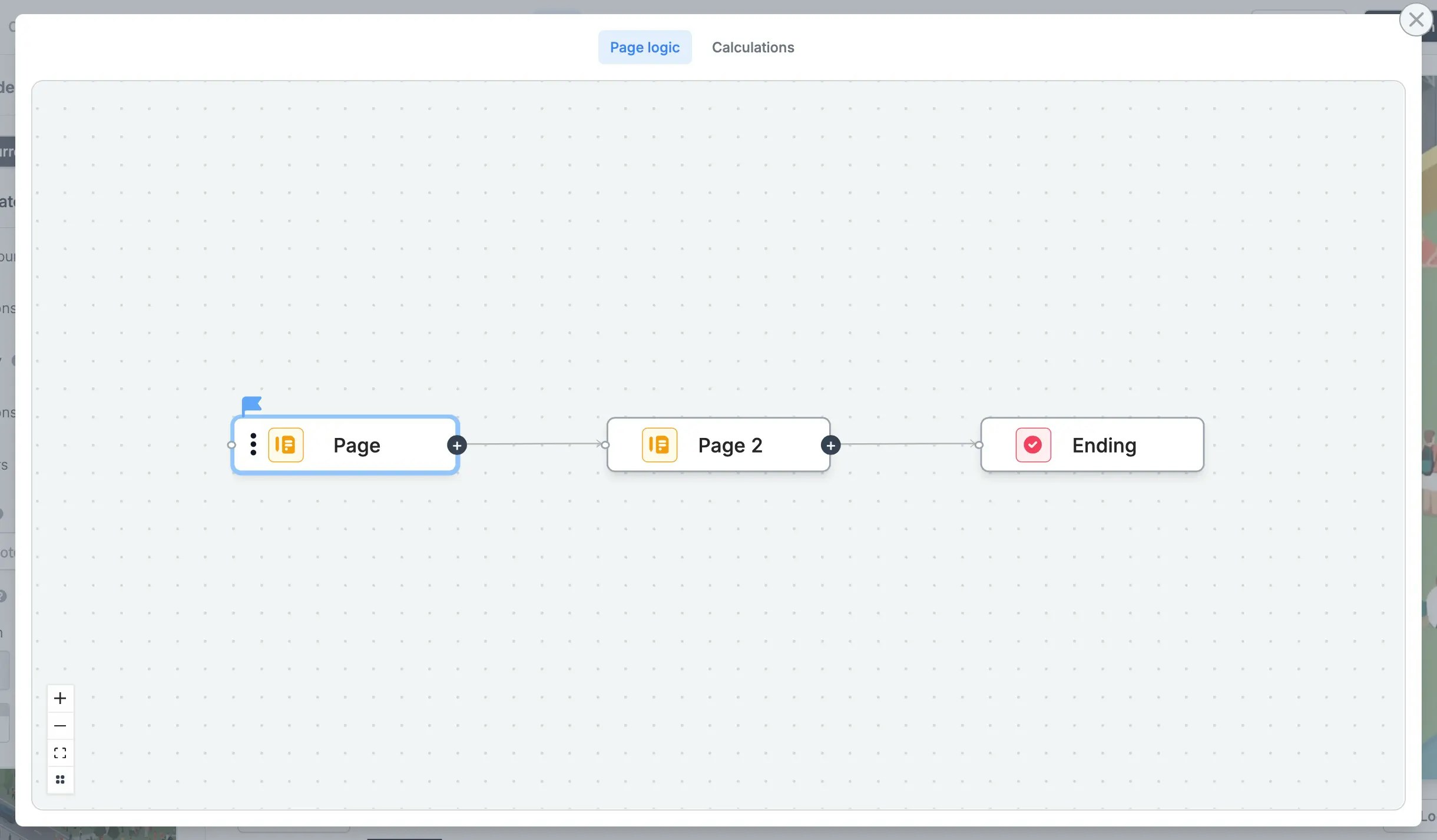Open the three-dot menu on the Page node

click(x=253, y=445)
